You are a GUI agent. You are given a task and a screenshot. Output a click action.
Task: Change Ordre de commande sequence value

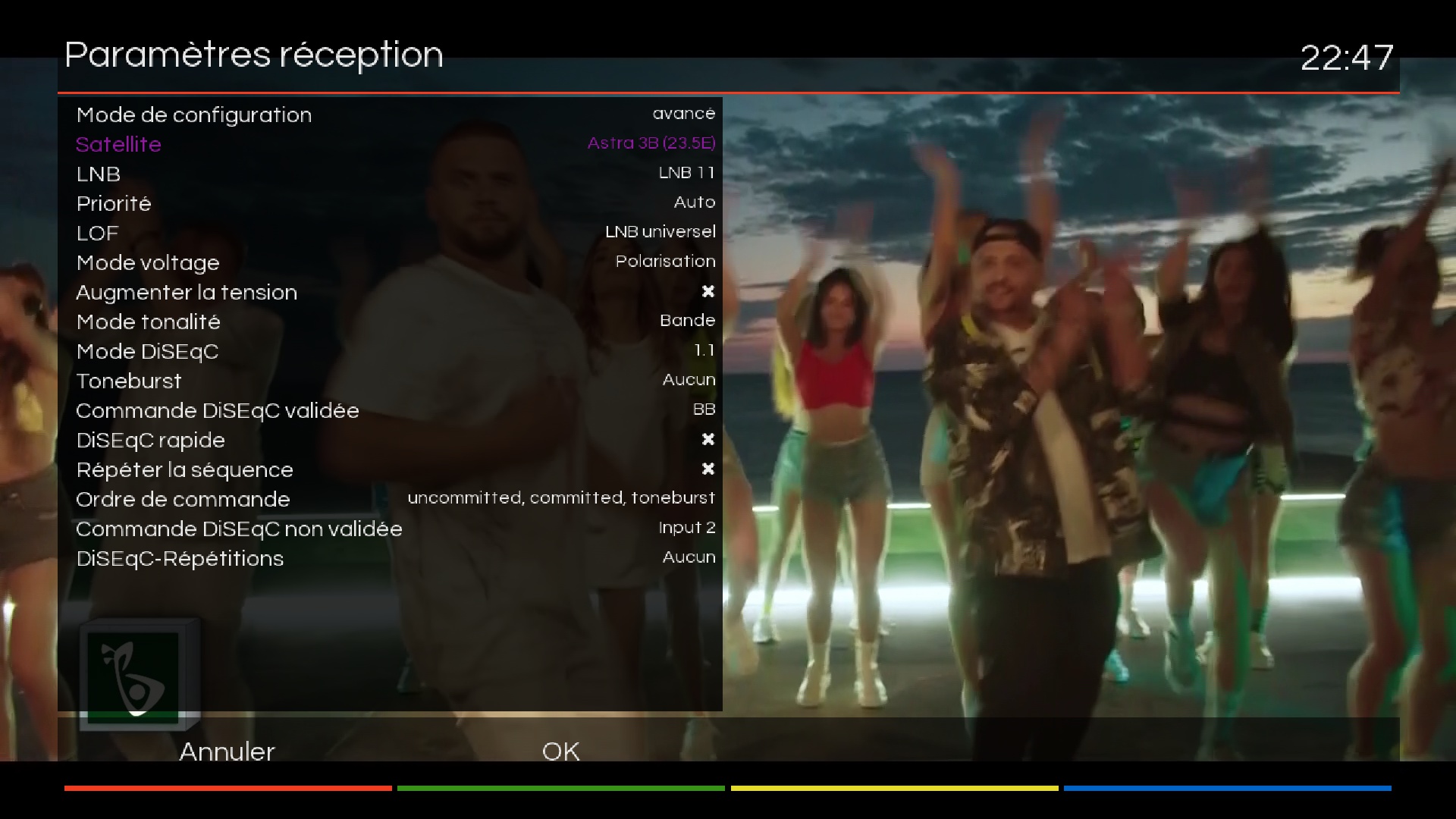561,498
